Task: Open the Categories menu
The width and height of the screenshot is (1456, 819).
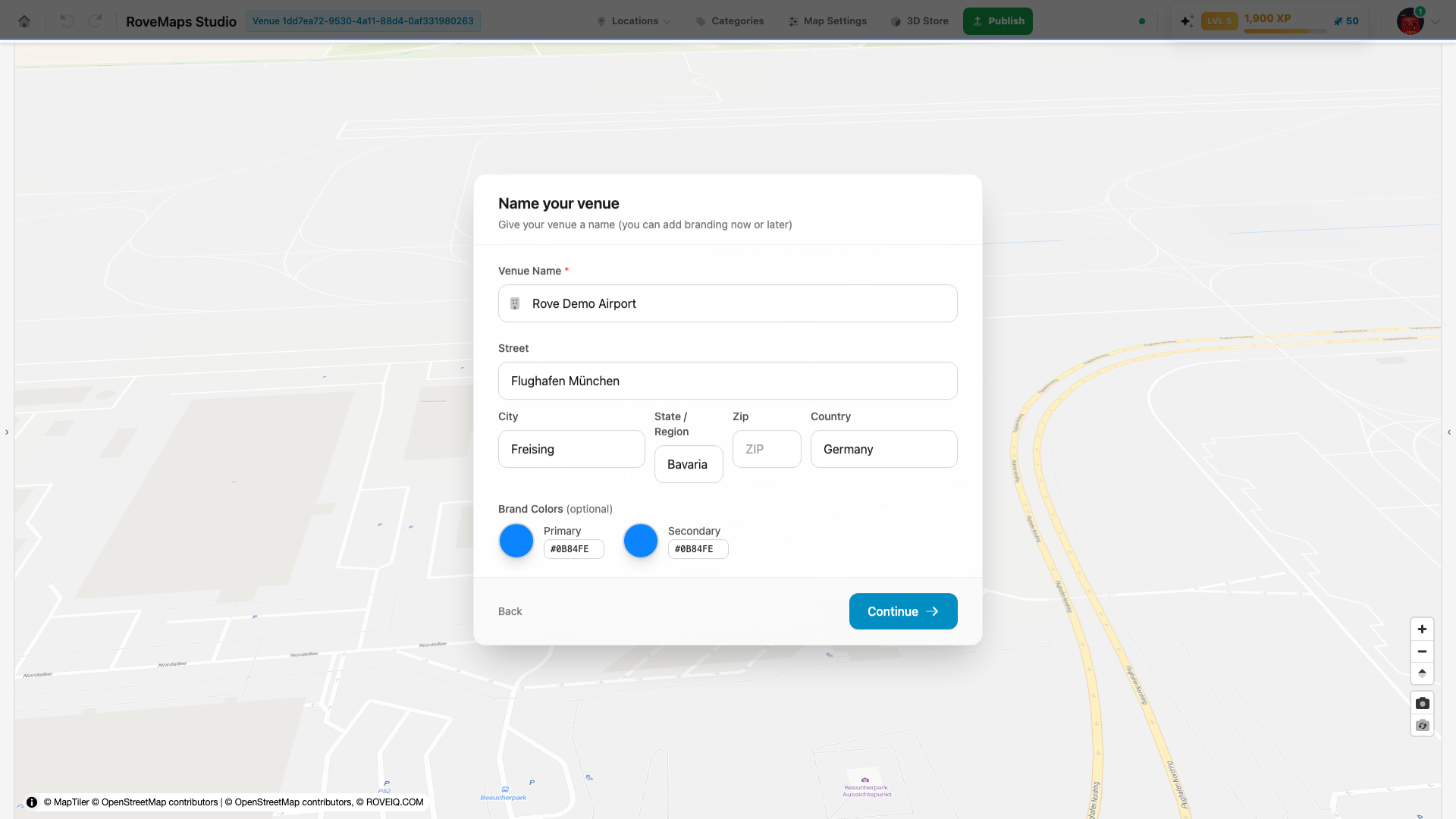Action: 730,21
